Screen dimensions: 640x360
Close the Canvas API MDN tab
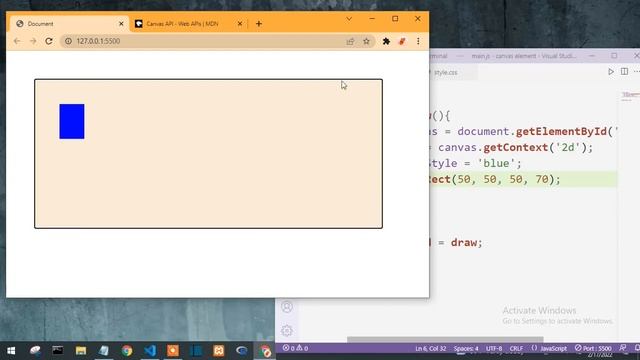point(240,24)
